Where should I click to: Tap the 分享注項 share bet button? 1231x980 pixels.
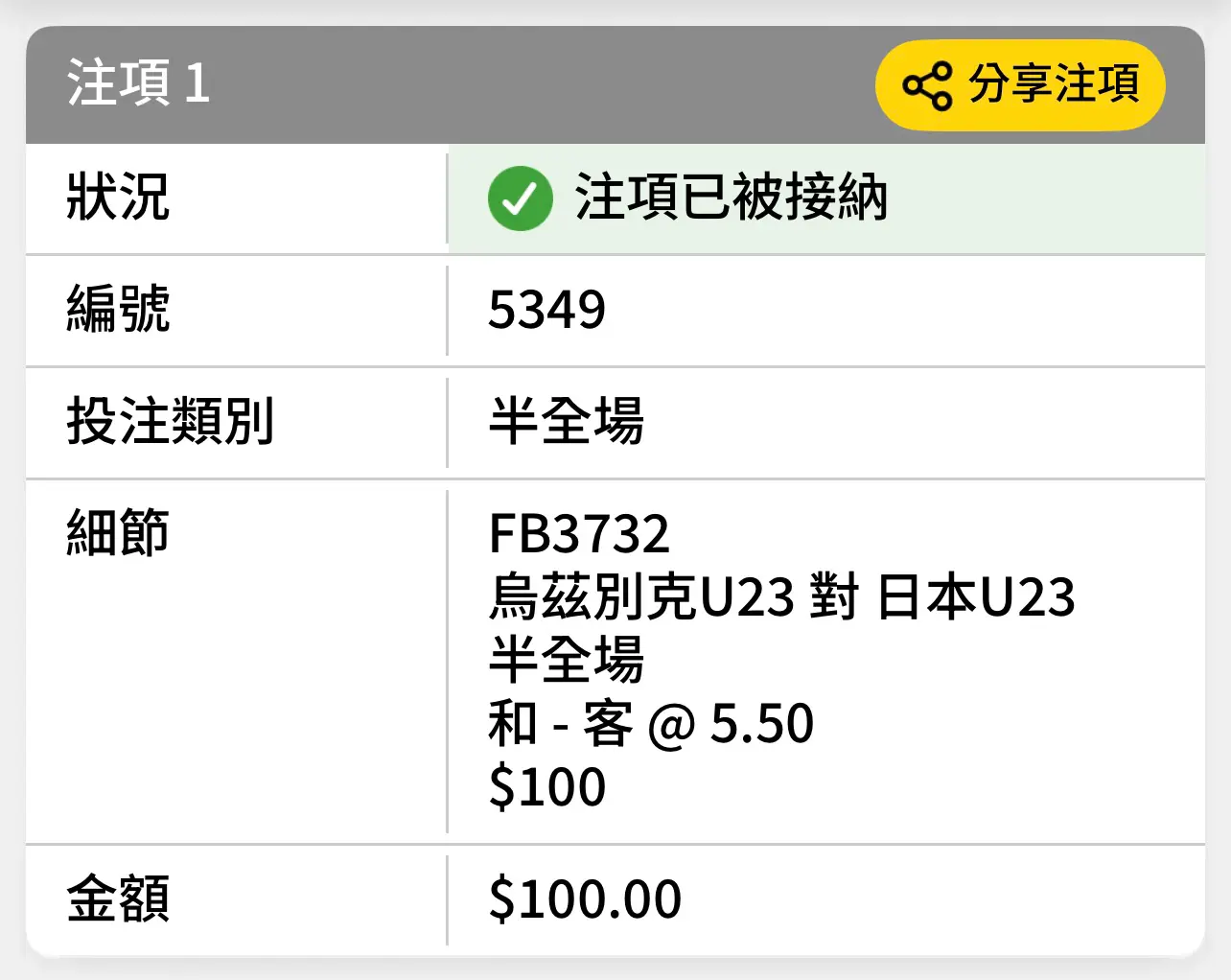click(1020, 85)
